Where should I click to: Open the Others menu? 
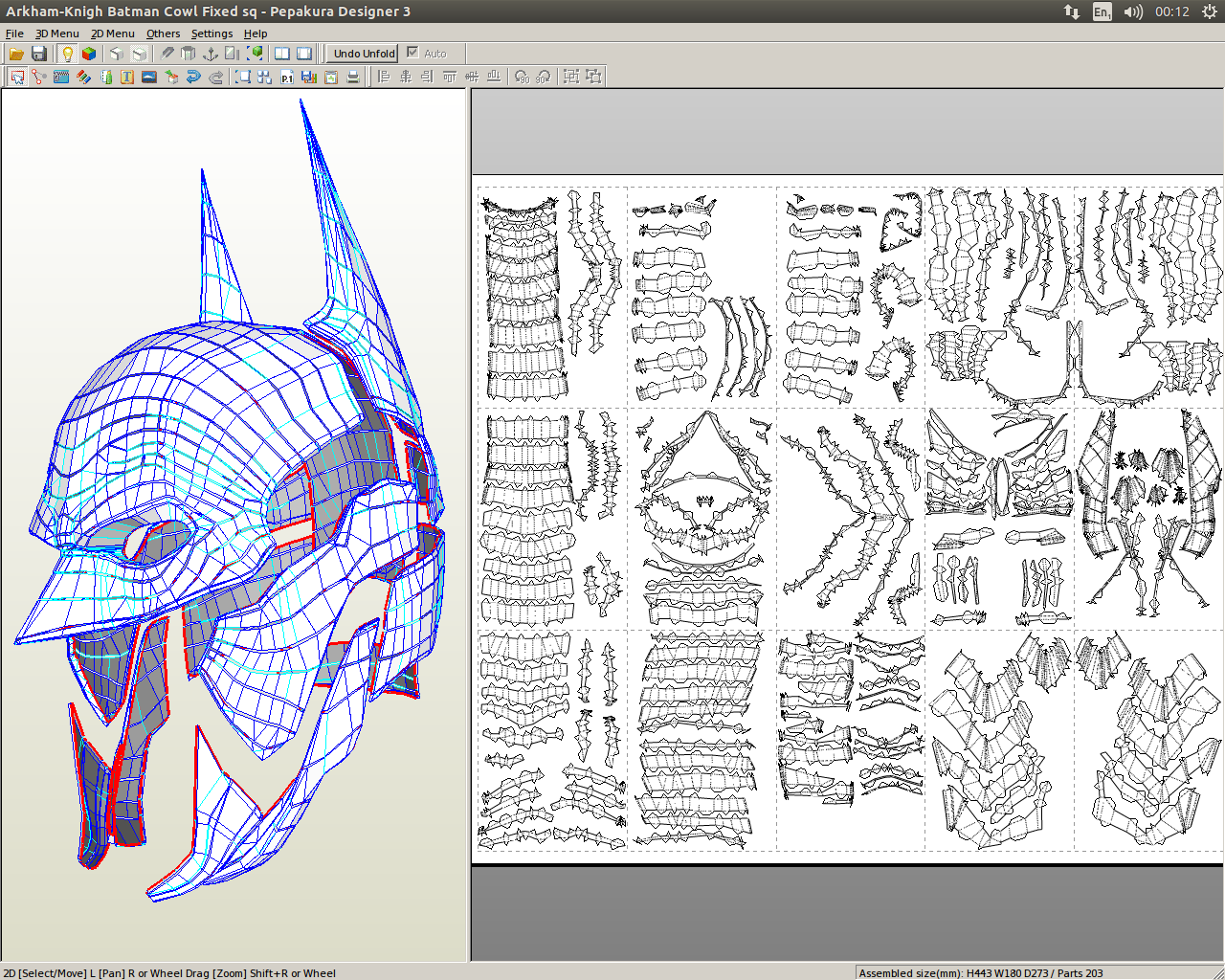point(163,33)
